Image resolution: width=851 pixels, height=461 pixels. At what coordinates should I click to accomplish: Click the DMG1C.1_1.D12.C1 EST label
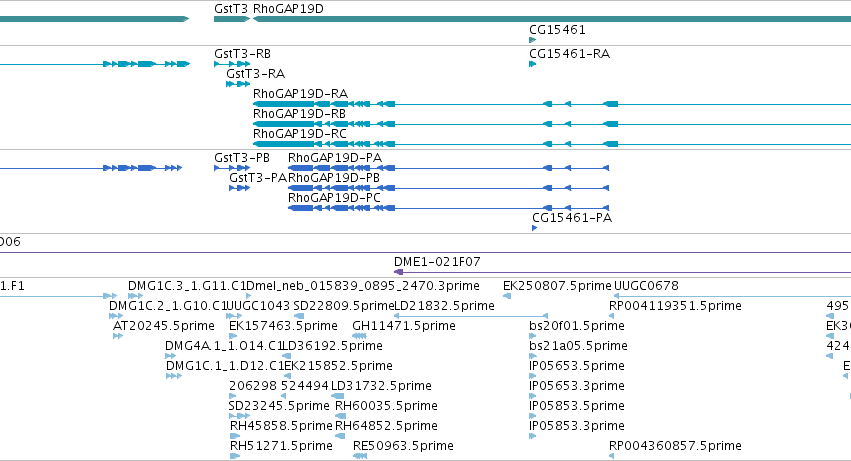click(x=225, y=366)
